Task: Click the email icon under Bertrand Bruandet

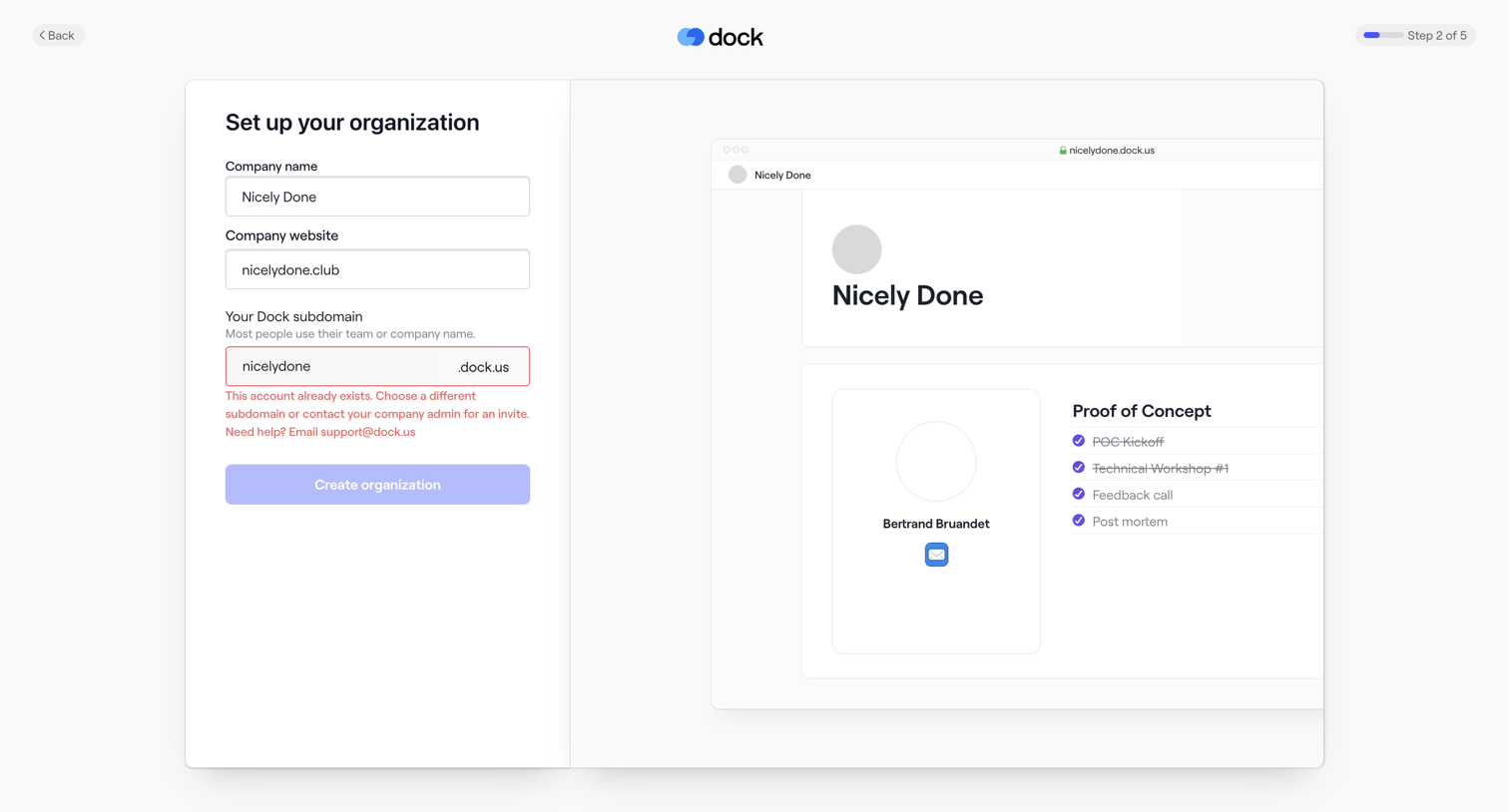Action: (936, 555)
